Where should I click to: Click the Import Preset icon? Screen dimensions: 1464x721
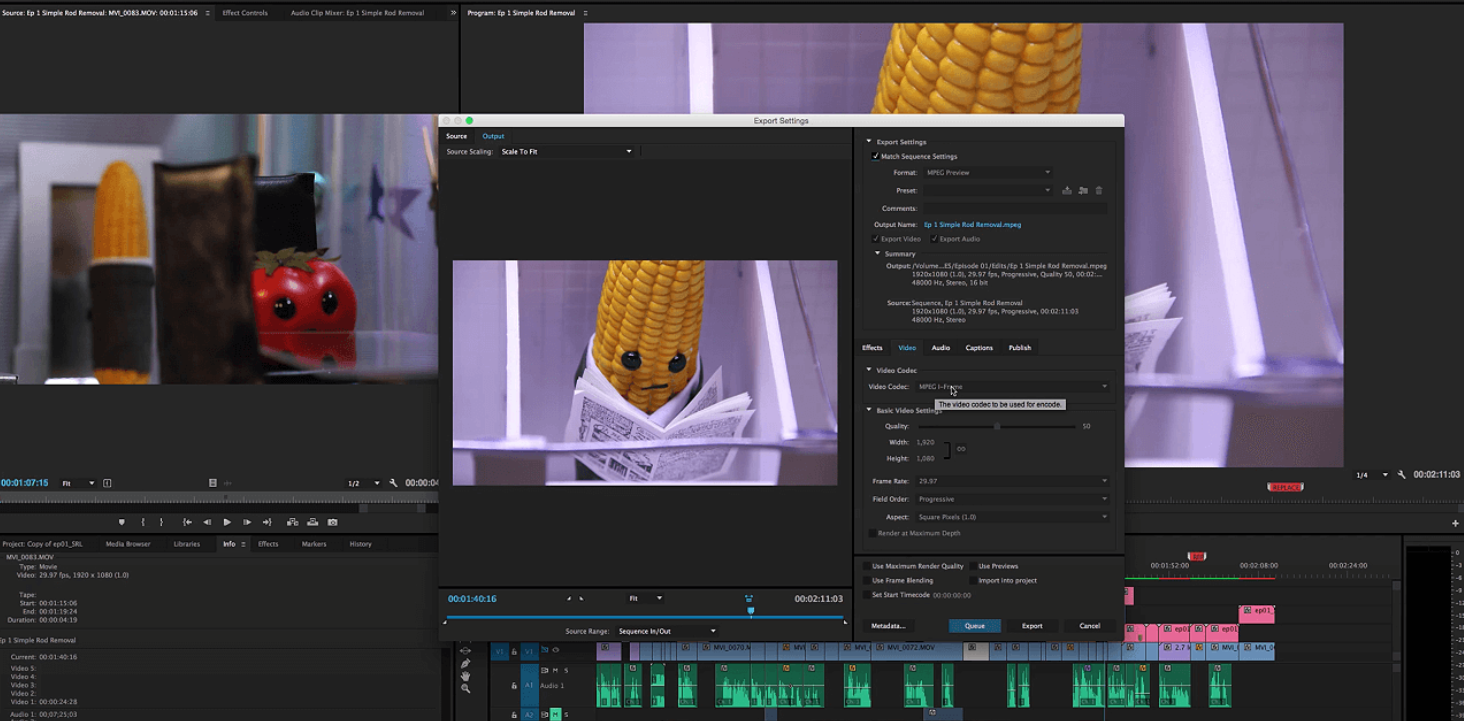(1083, 190)
